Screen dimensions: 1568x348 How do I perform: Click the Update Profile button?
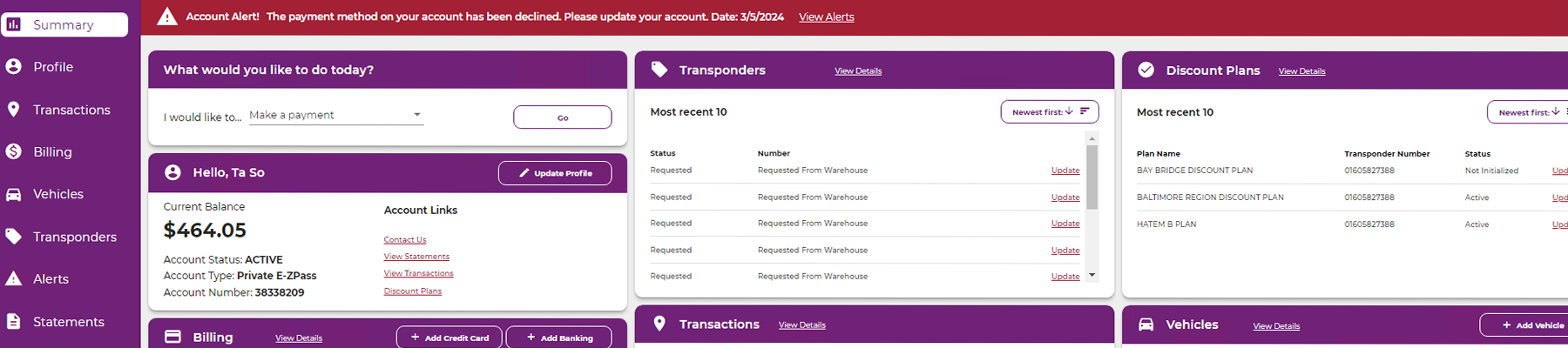click(x=555, y=173)
